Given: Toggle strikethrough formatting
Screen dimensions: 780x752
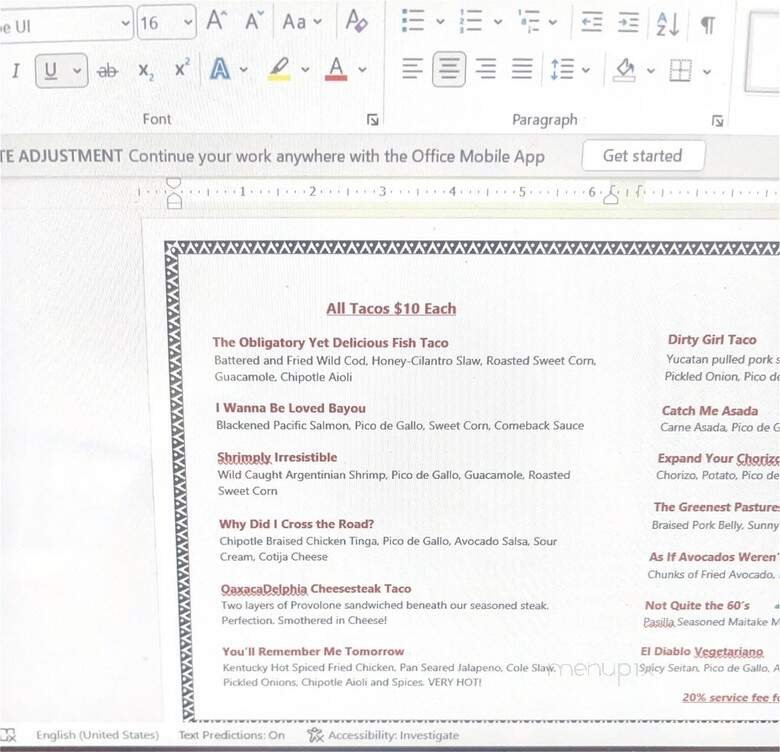Looking at the screenshot, I should coord(107,71).
